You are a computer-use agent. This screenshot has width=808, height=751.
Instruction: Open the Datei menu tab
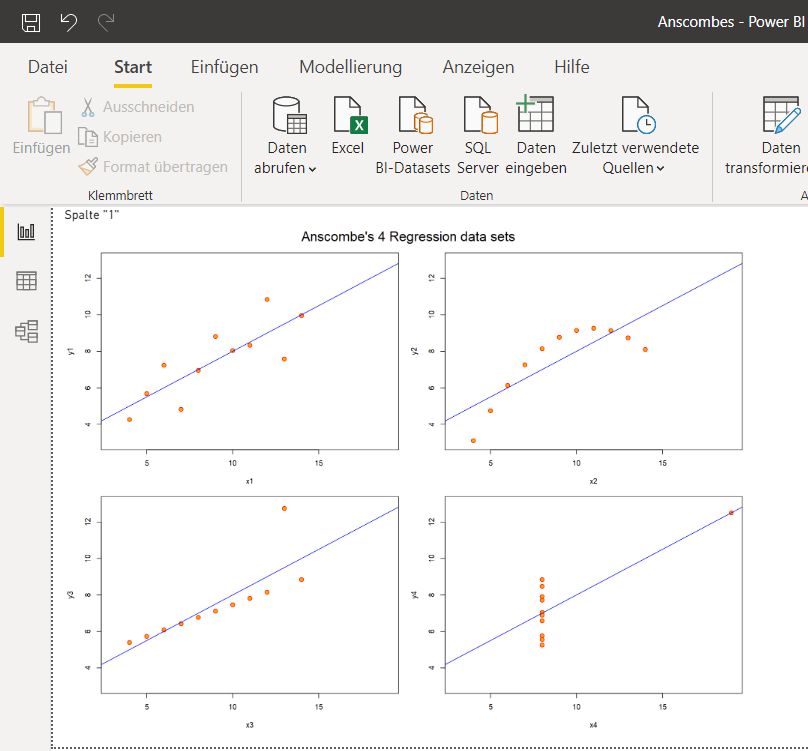(48, 67)
